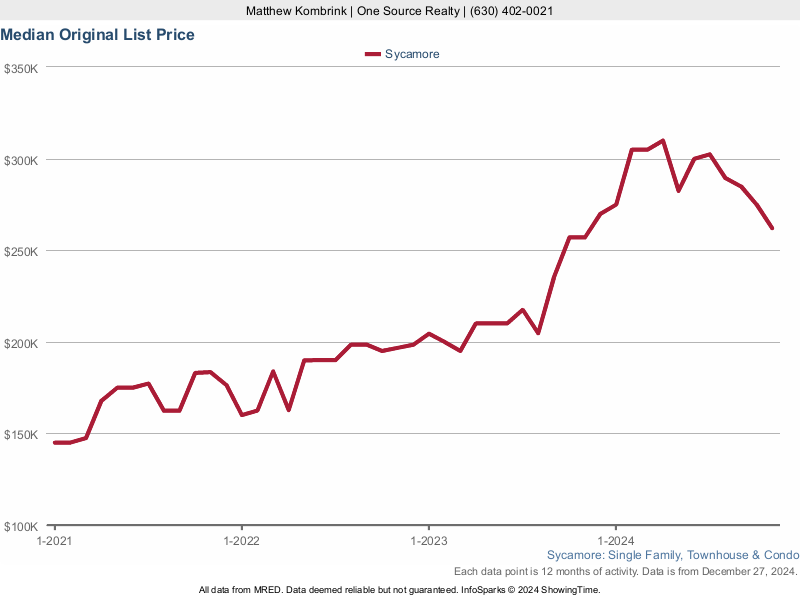Select the $250K y-axis label
Viewport: 800px width, 600px height.
pos(21,252)
